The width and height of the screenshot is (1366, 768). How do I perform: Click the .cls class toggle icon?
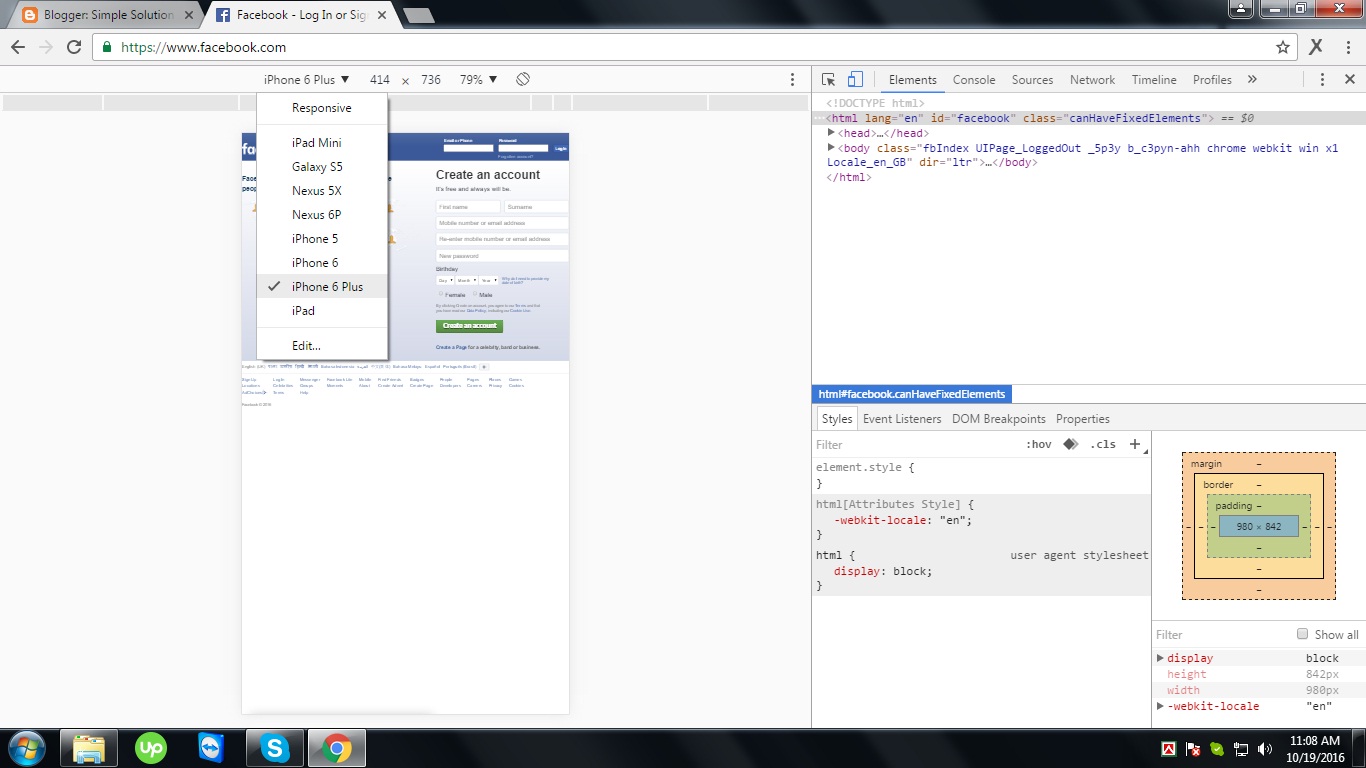click(x=1104, y=444)
